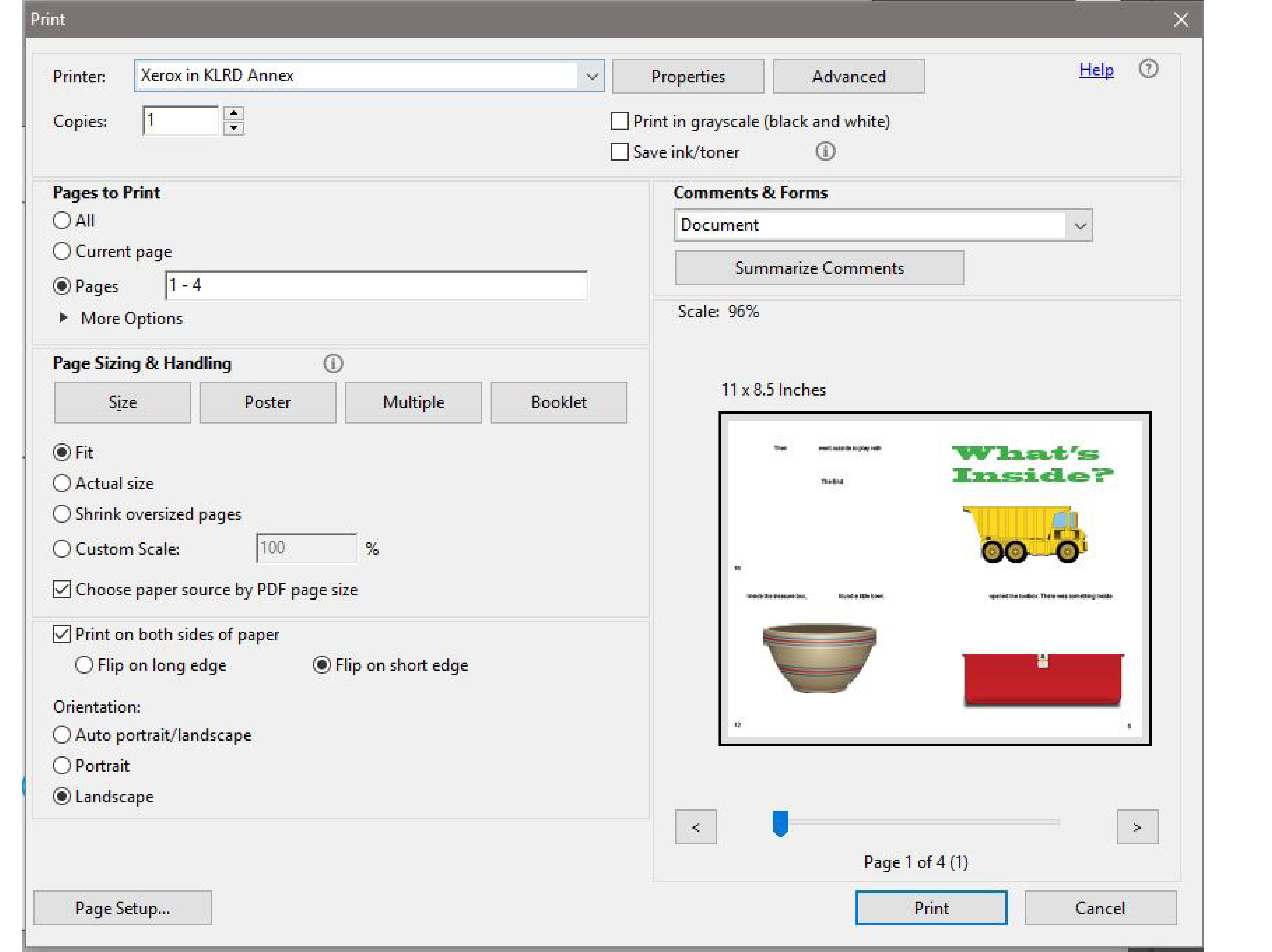Click Summarize Comments button
The width and height of the screenshot is (1272, 952).
(819, 268)
